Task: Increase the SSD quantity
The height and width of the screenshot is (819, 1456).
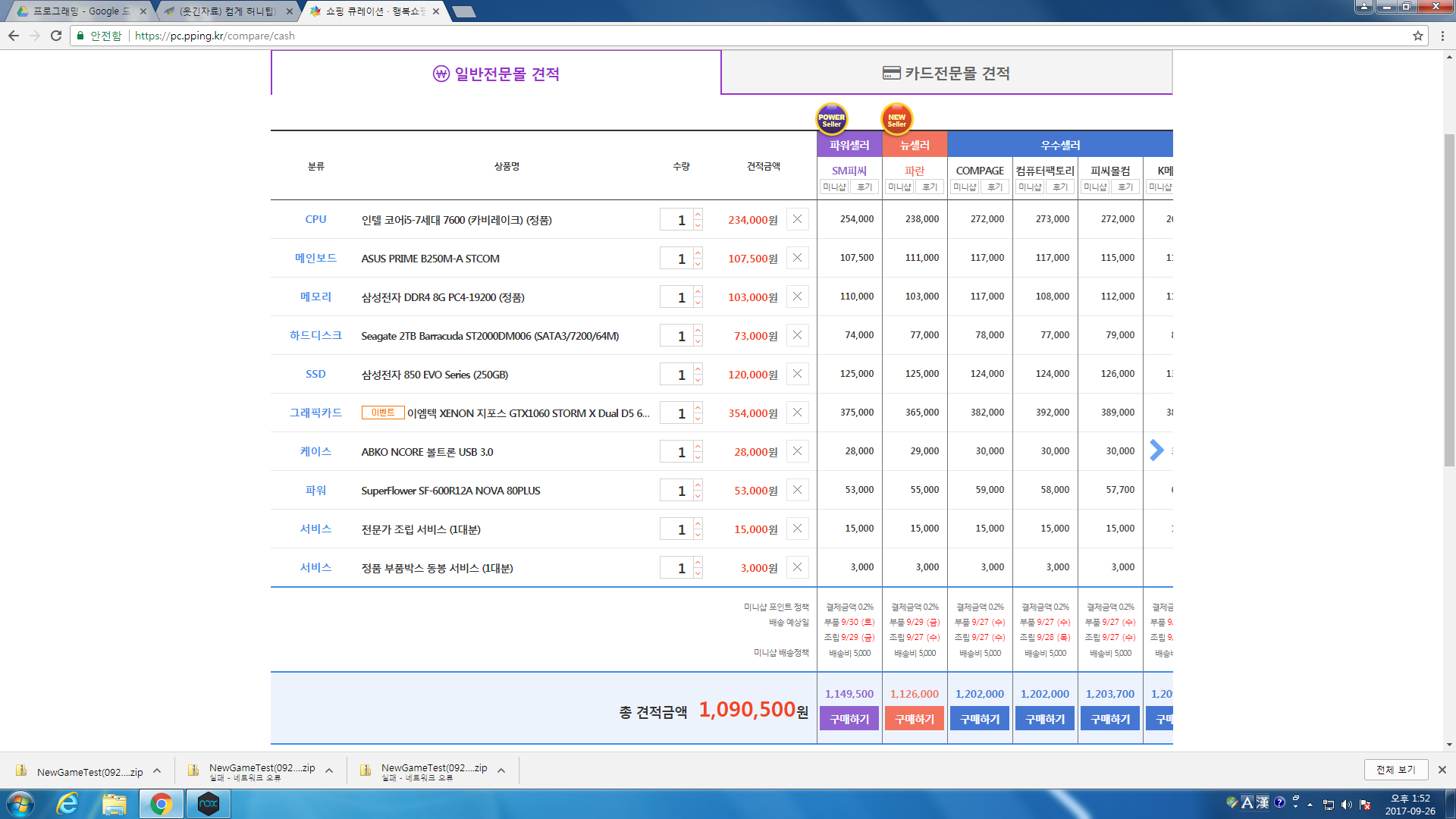Action: [698, 369]
